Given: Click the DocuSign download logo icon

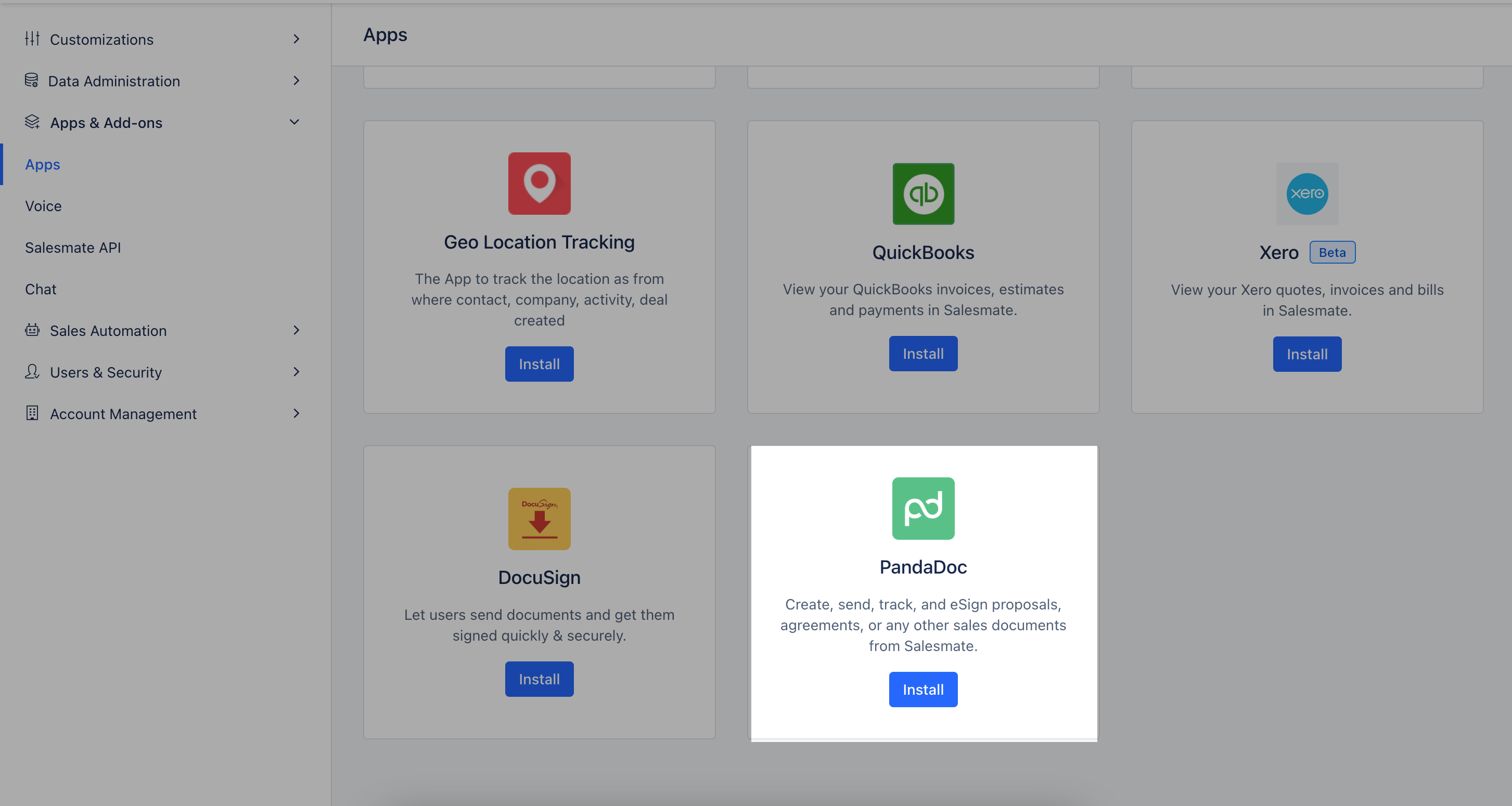Looking at the screenshot, I should (x=539, y=519).
